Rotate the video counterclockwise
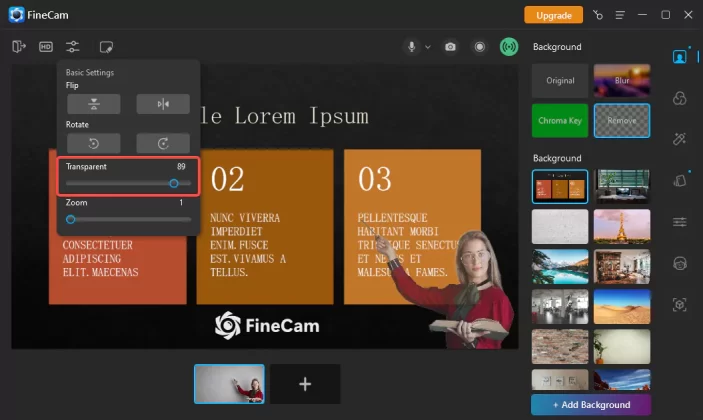Image resolution: width=703 pixels, height=420 pixels. [94, 143]
